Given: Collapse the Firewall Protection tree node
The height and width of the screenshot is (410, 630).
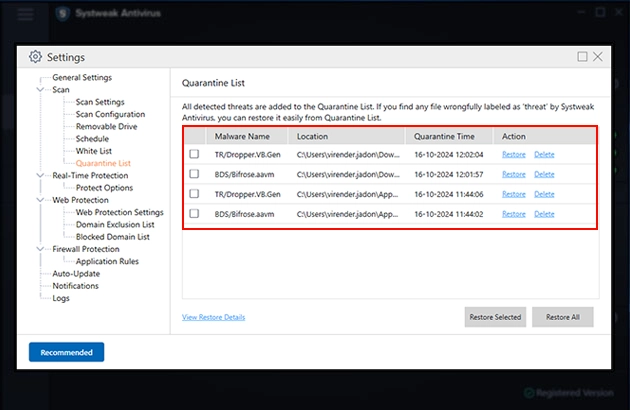Looking at the screenshot, I should 40,249.
